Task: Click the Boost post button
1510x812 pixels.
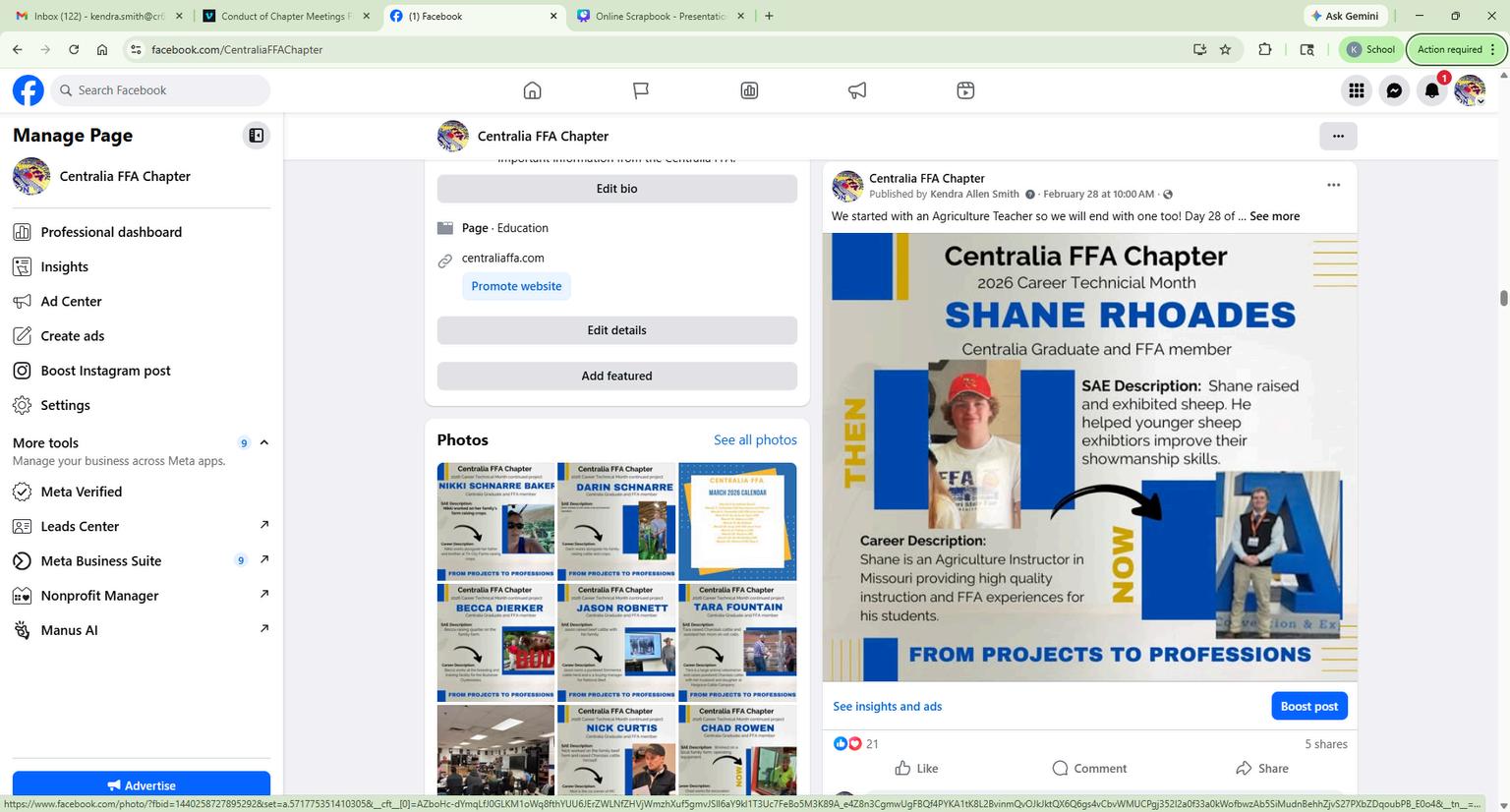Action: click(x=1308, y=706)
